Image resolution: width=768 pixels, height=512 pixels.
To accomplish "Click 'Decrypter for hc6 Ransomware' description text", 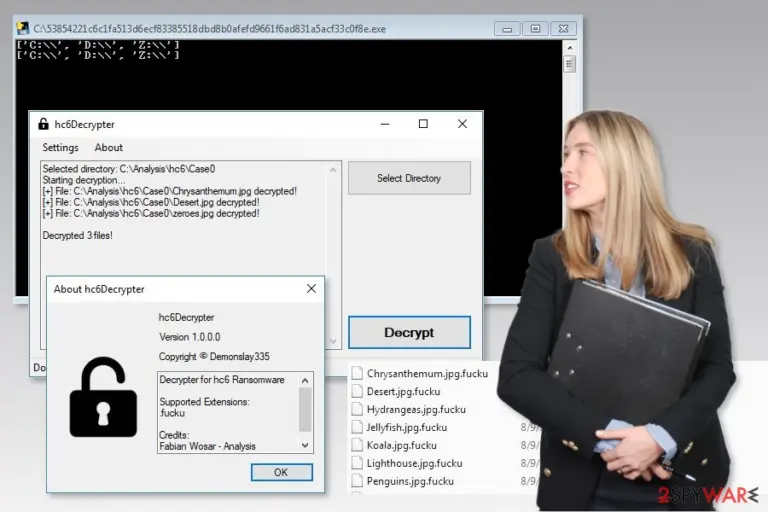I will point(222,380).
